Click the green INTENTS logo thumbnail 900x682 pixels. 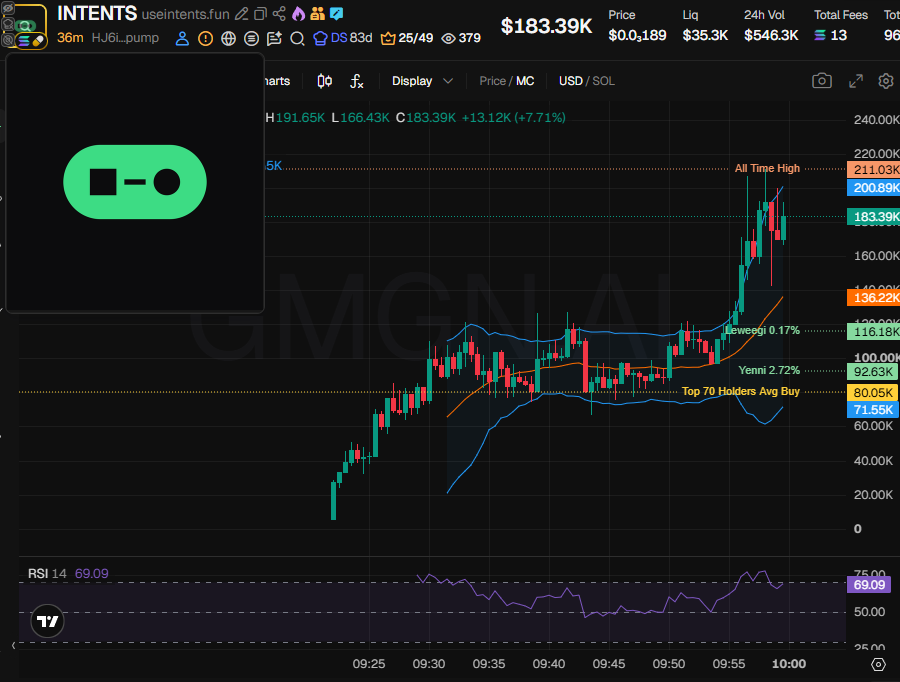[x=135, y=182]
